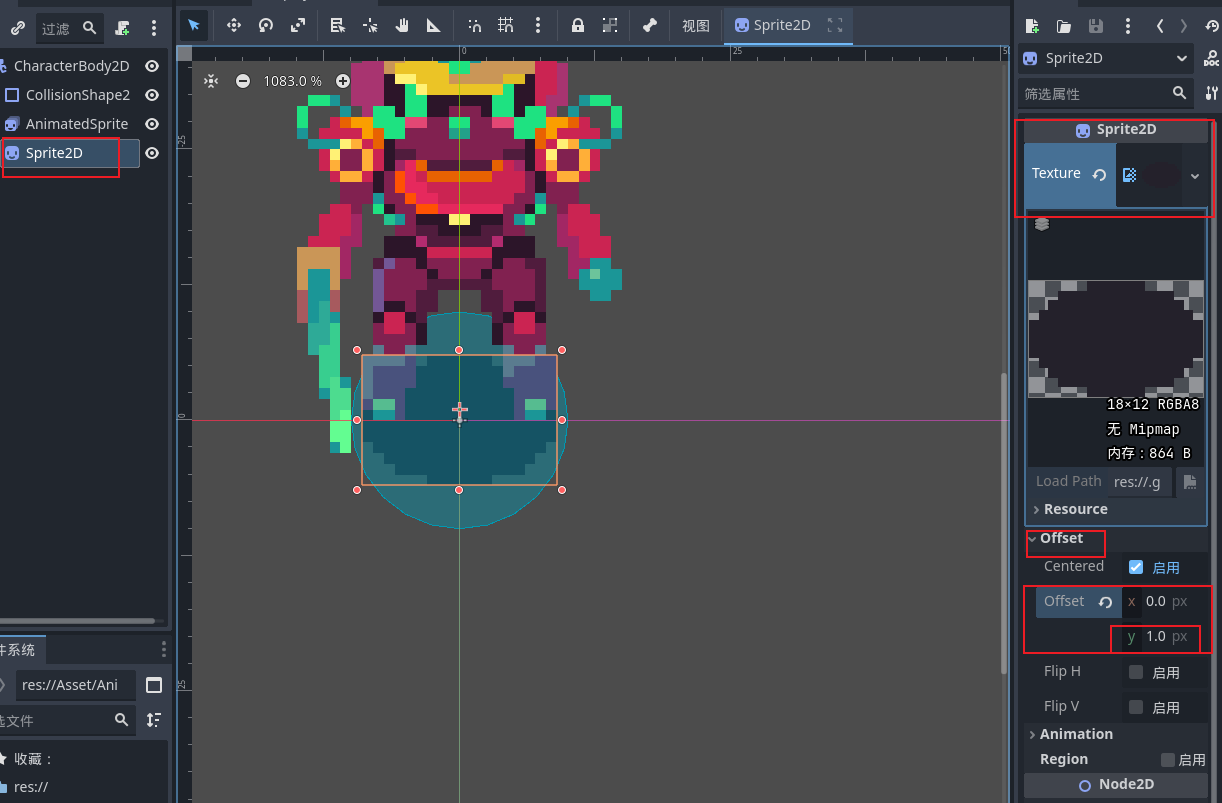
Task: Select the CharacterBody2D node
Action: point(71,66)
